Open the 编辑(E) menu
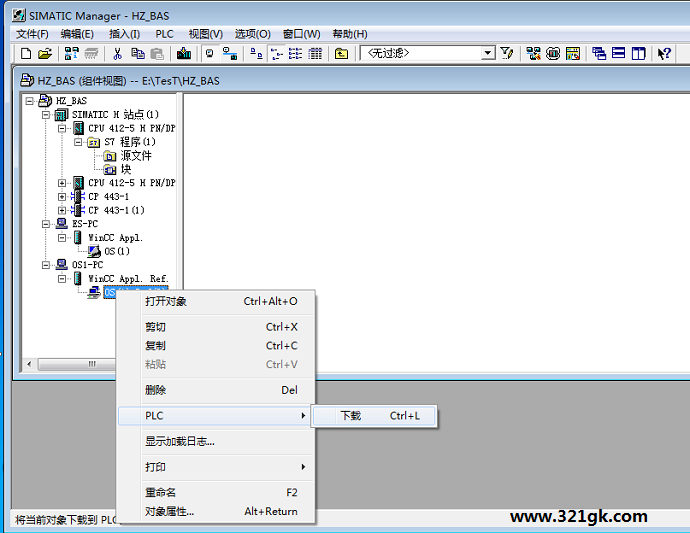Viewport: 690px width, 533px height. (77, 34)
